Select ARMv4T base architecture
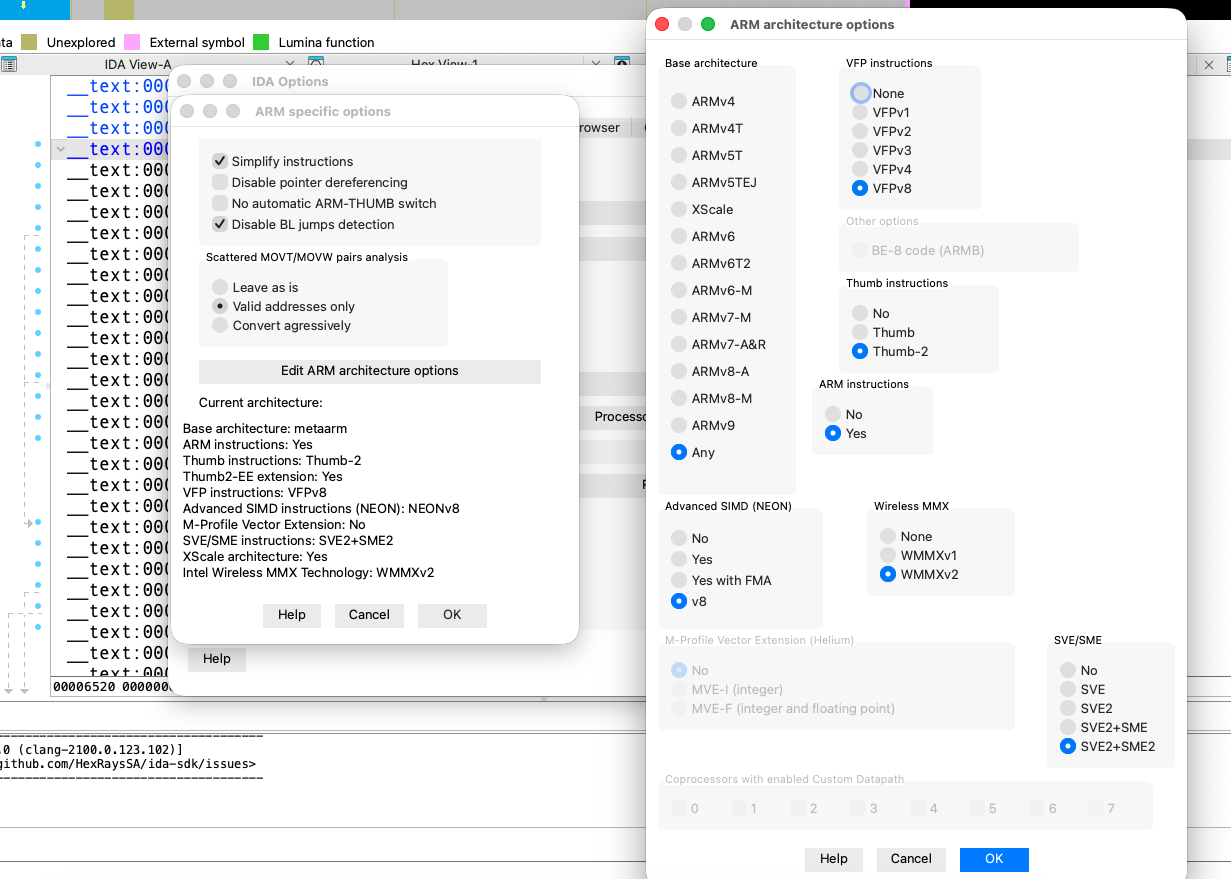Image resolution: width=1231 pixels, height=879 pixels. click(x=679, y=128)
